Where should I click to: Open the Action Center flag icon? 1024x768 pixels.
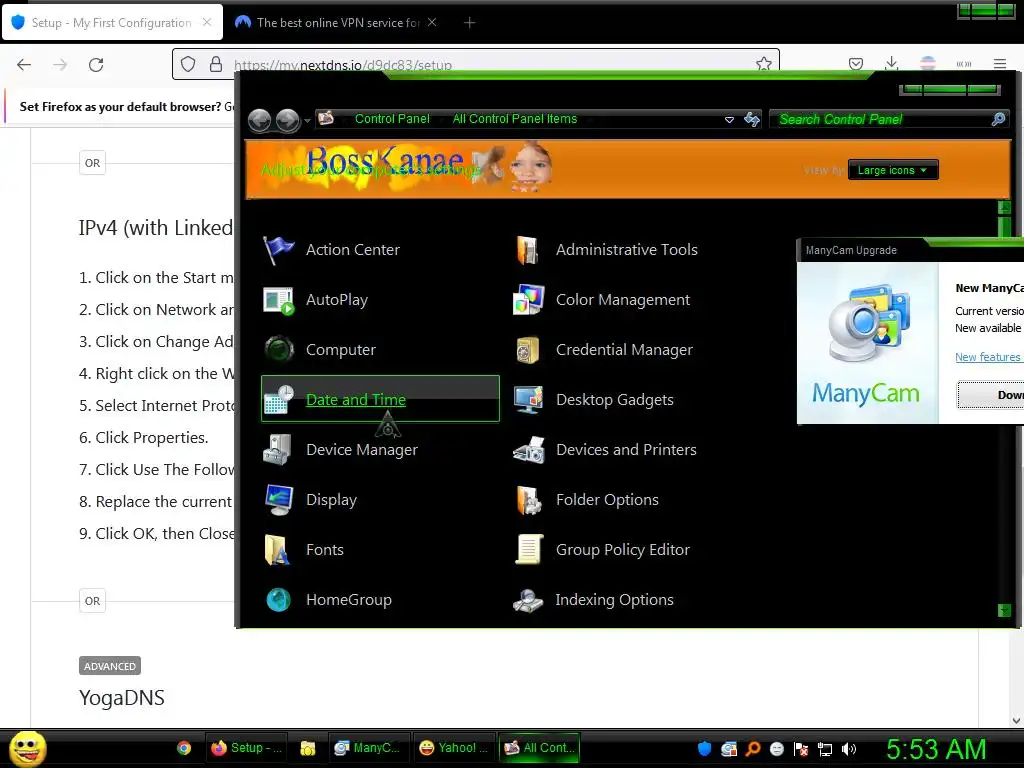(278, 249)
